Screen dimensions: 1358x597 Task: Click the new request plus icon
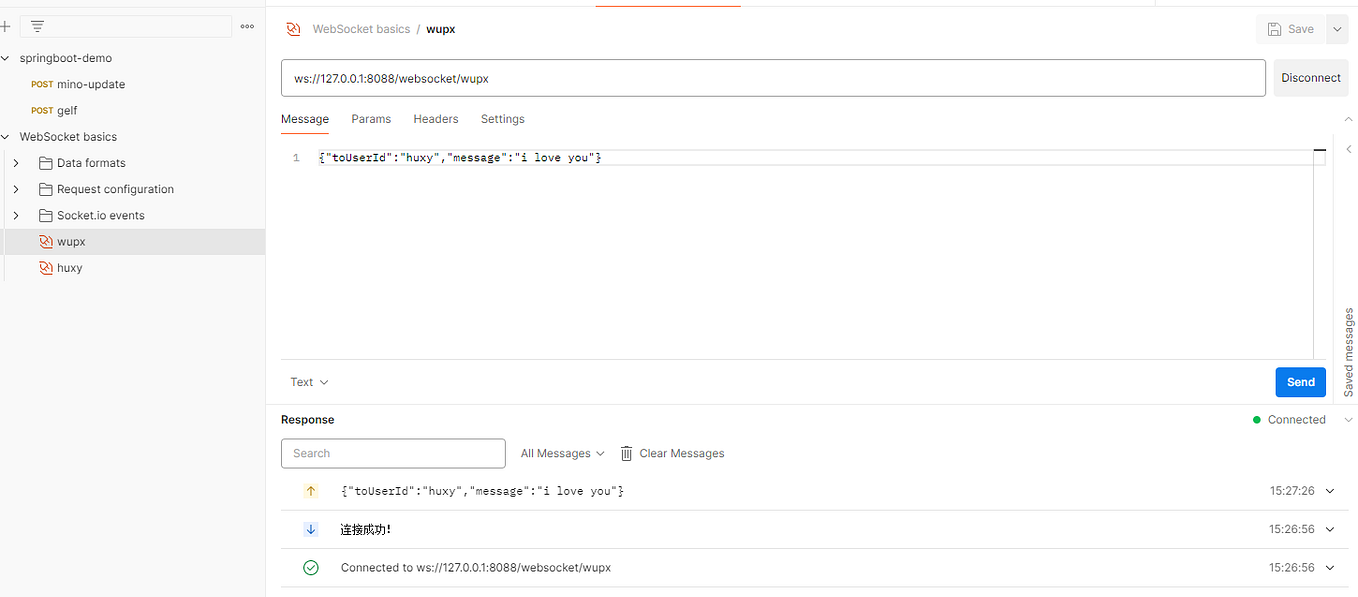(x=7, y=26)
